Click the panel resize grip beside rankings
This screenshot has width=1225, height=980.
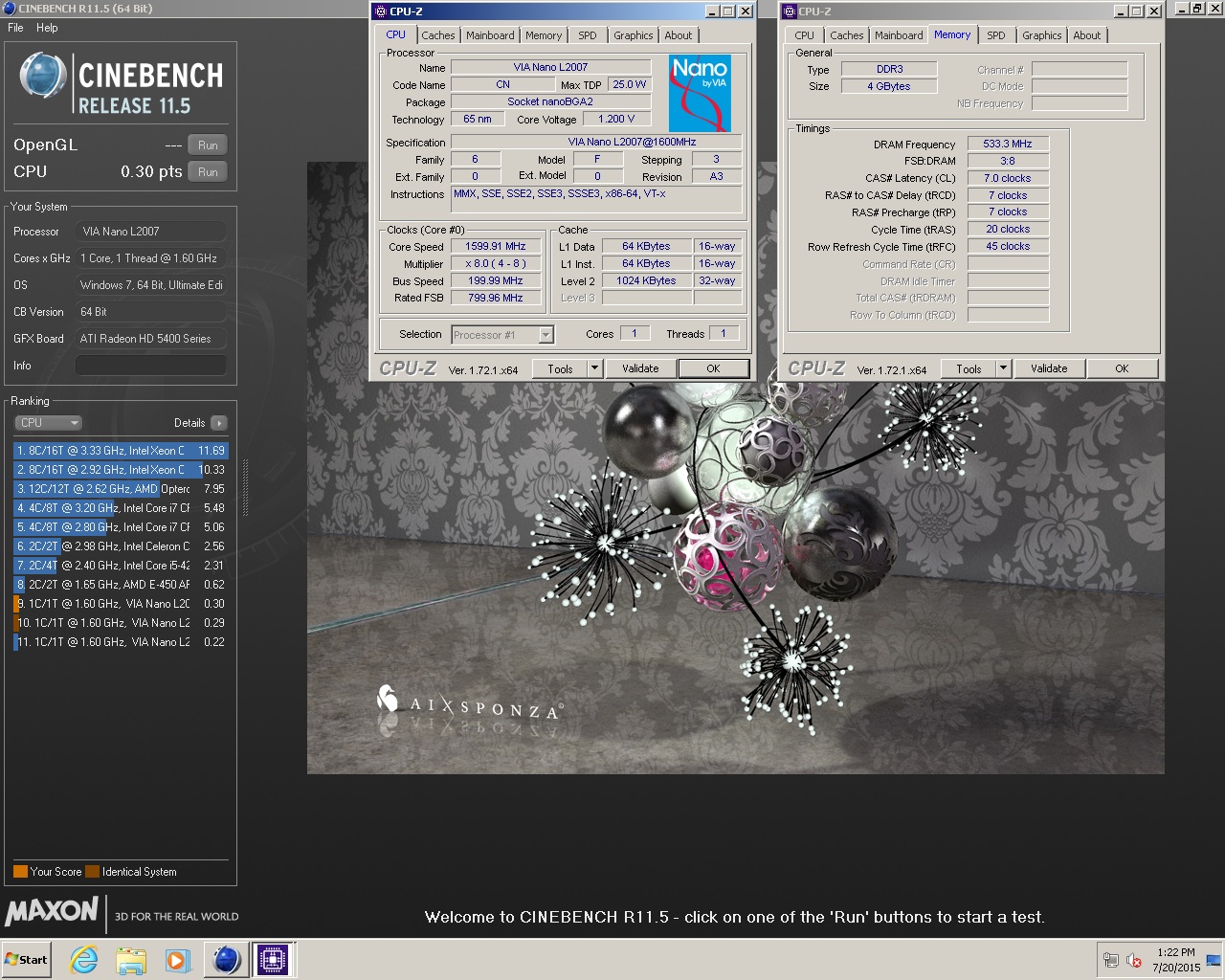click(245, 488)
